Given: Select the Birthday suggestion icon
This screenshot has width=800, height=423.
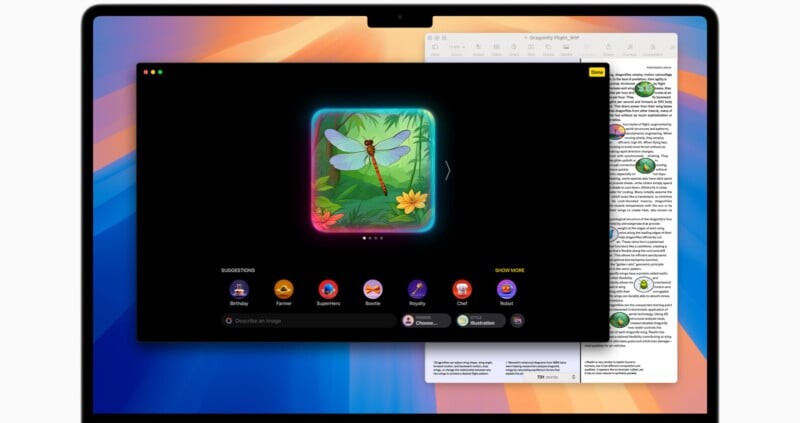Looking at the screenshot, I should [x=238, y=289].
